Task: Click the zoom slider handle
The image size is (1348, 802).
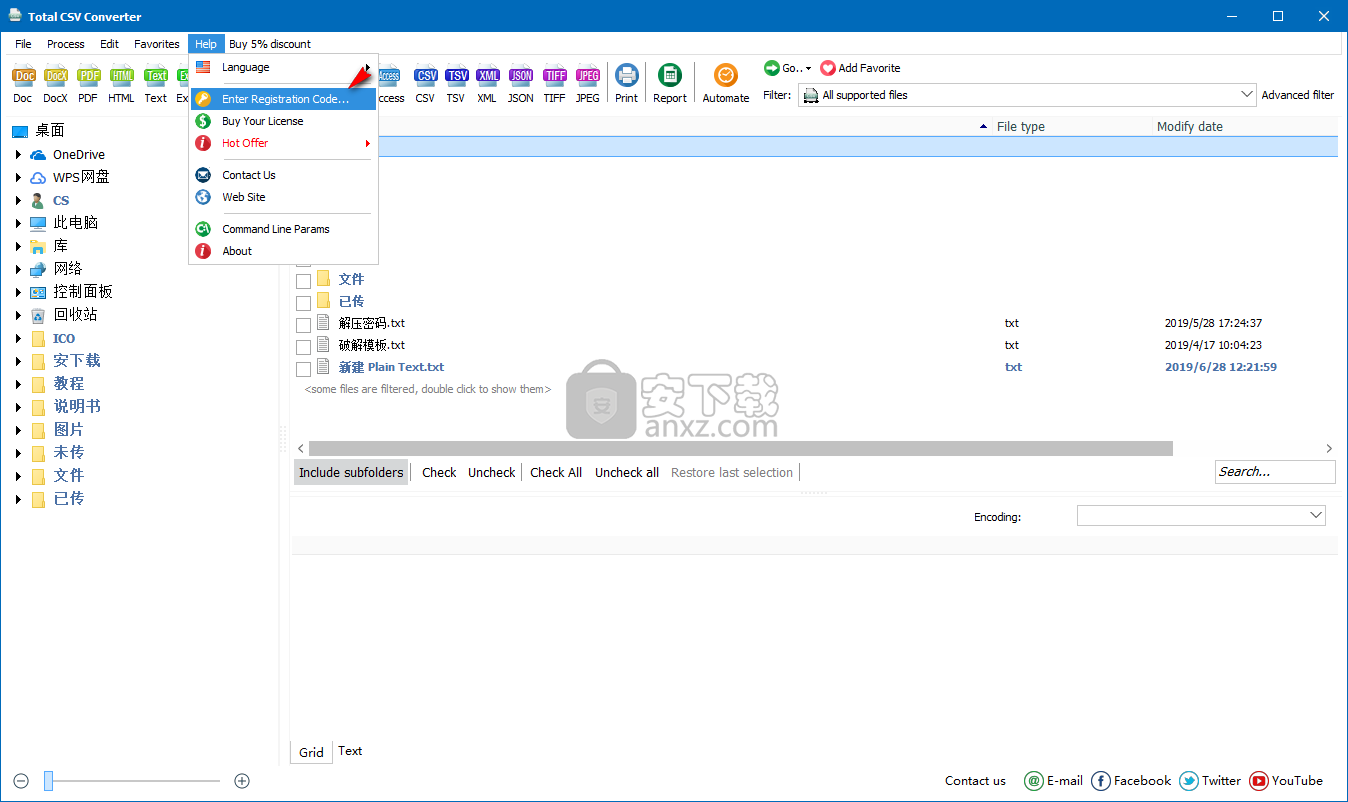Action: coord(48,781)
